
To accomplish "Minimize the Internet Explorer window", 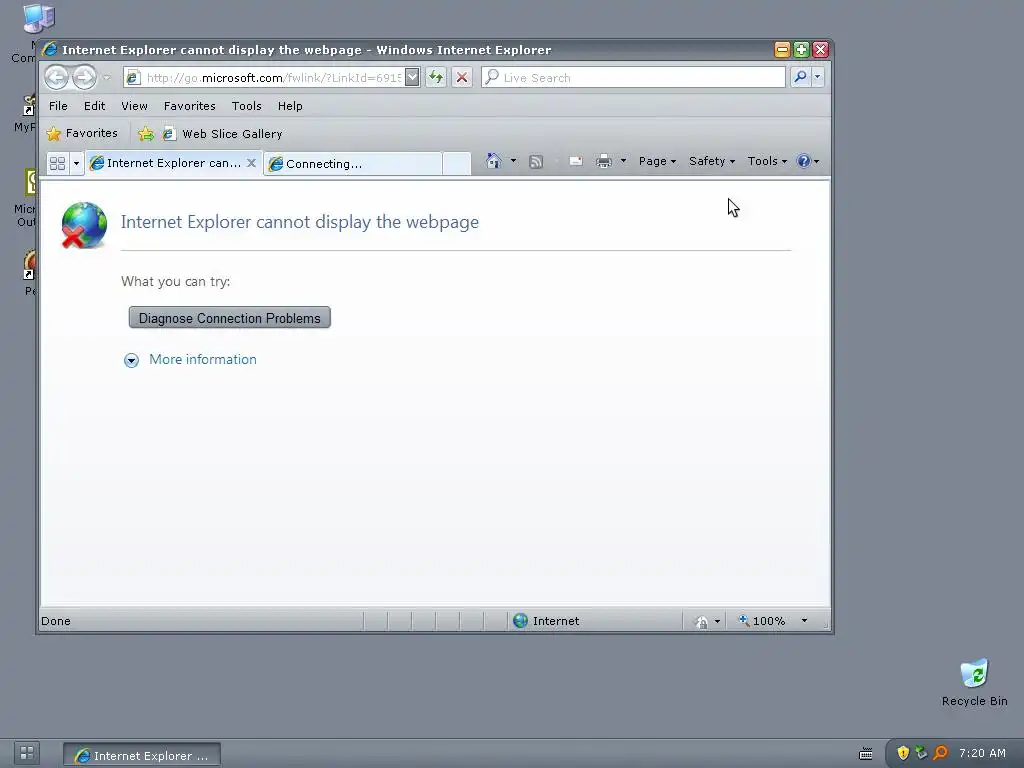I will click(x=782, y=50).
